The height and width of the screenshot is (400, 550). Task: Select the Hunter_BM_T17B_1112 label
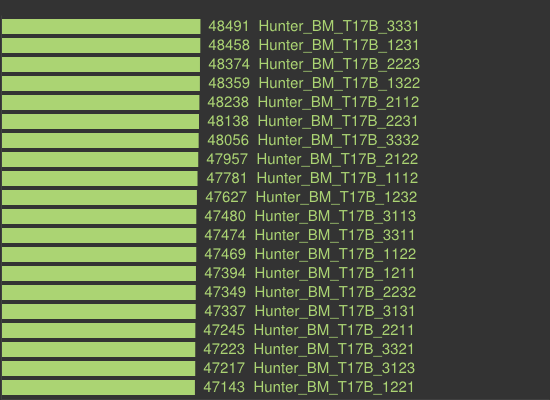(337, 178)
